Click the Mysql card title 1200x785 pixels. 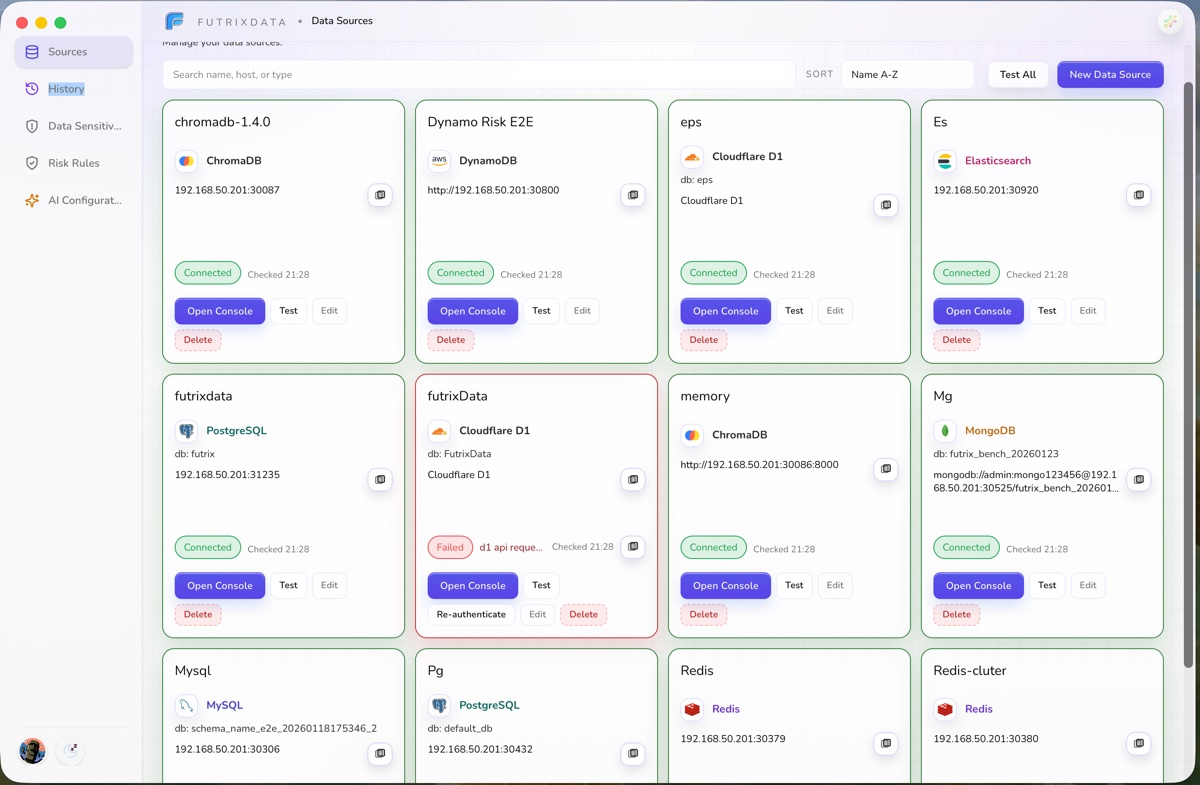tap(193, 671)
